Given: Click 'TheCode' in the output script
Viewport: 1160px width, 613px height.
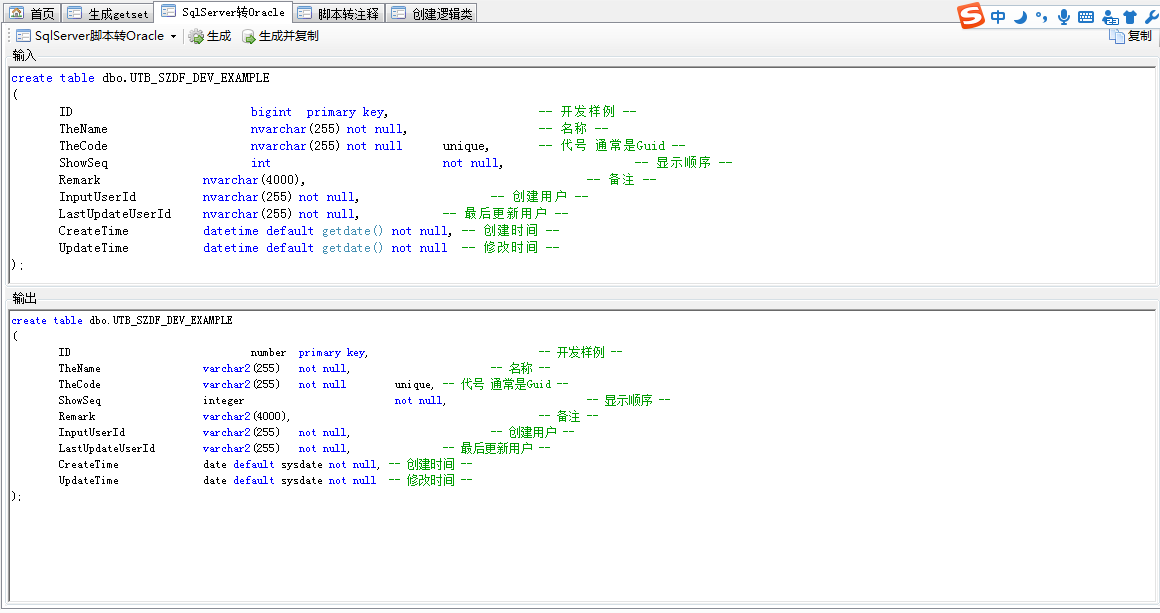Looking at the screenshot, I should coord(79,385).
